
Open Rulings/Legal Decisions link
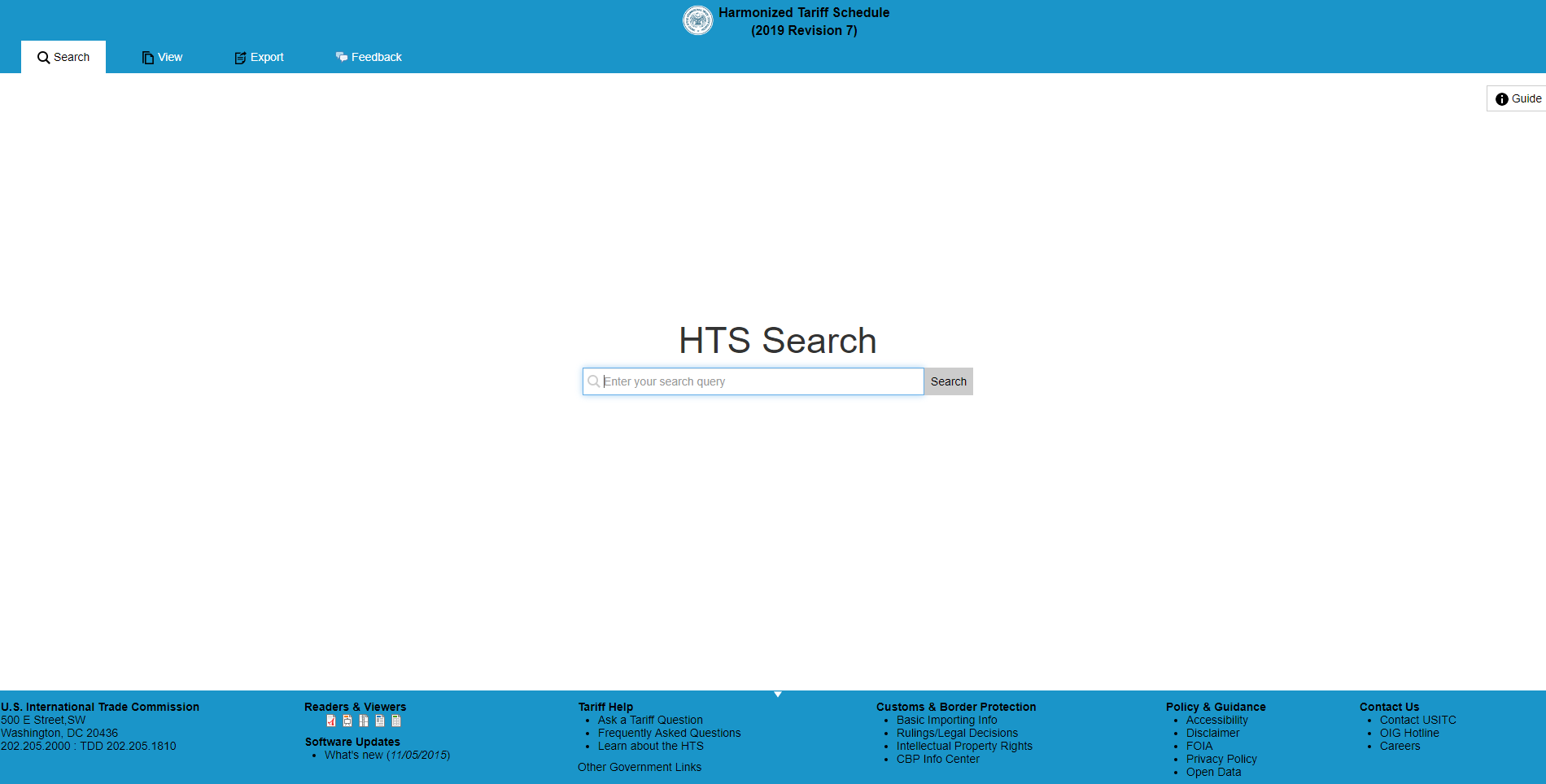957,733
